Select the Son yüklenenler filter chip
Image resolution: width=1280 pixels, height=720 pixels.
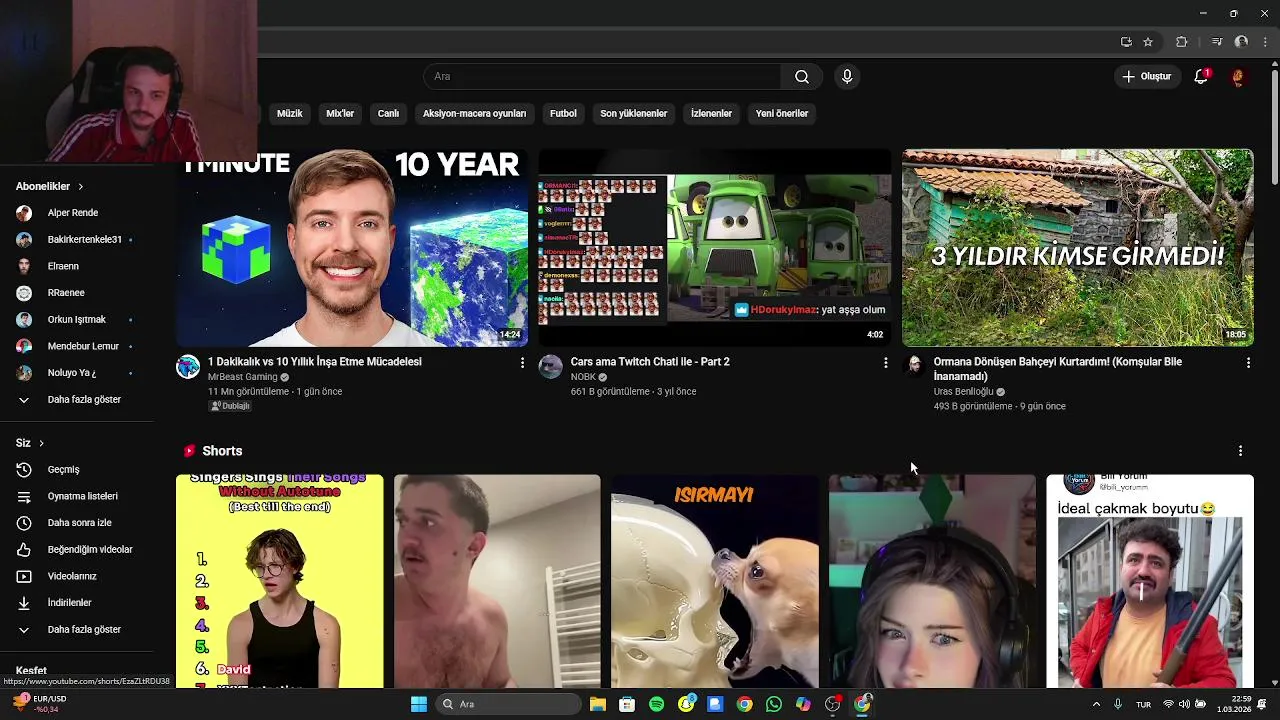[x=633, y=114]
